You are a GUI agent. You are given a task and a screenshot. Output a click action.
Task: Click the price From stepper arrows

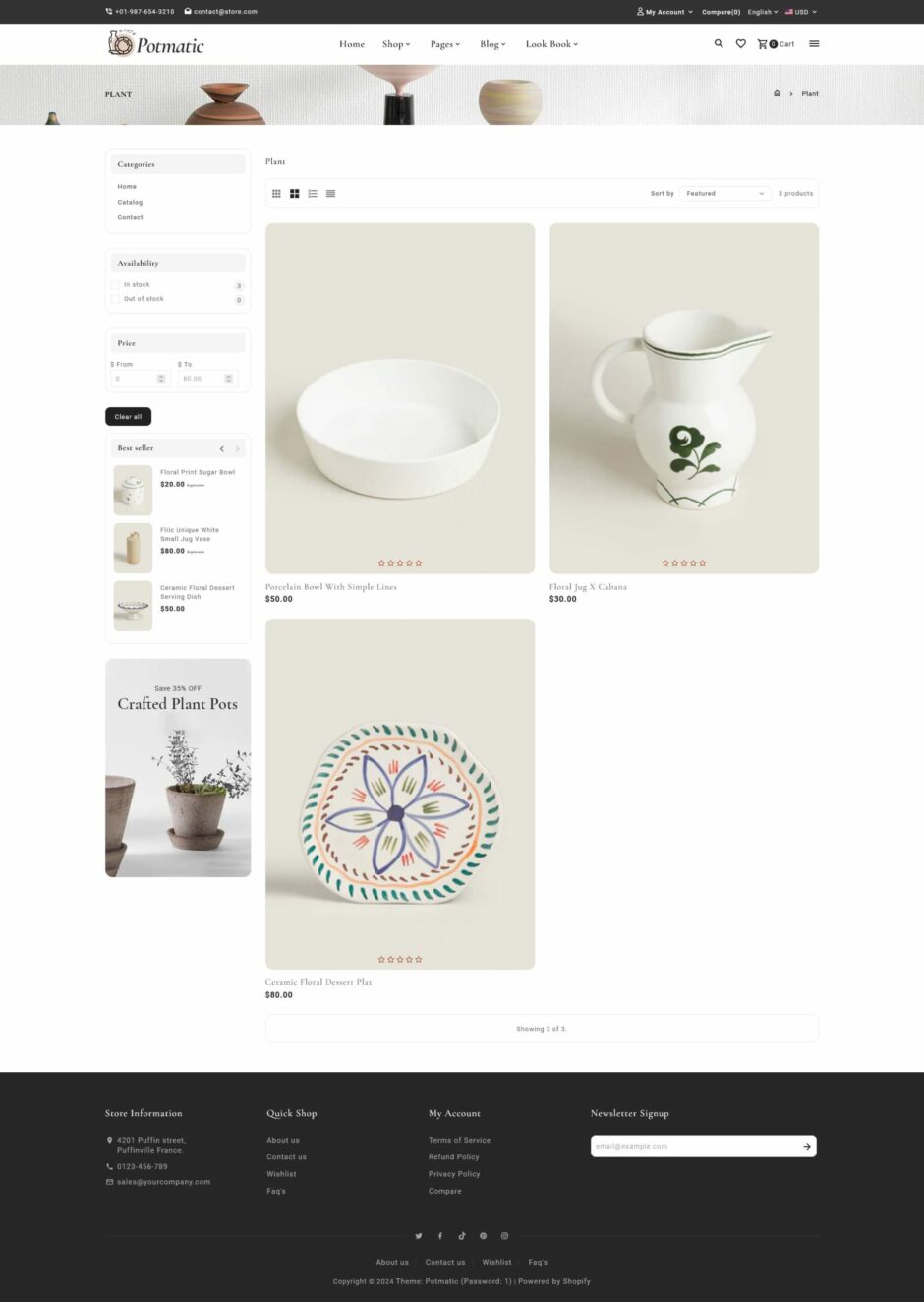[161, 379]
